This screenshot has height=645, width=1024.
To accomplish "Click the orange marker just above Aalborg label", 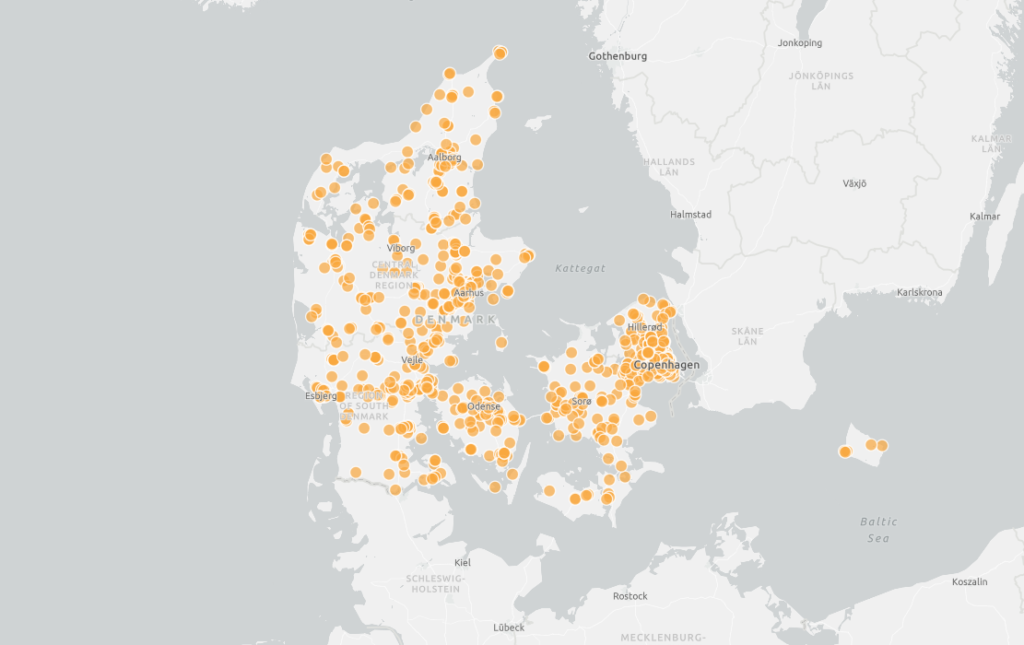I will click(x=447, y=145).
